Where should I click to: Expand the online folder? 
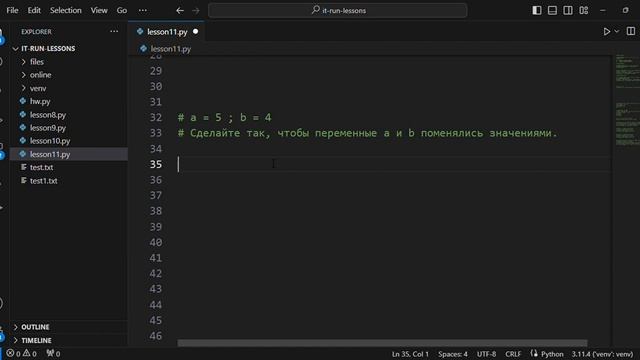(x=40, y=75)
